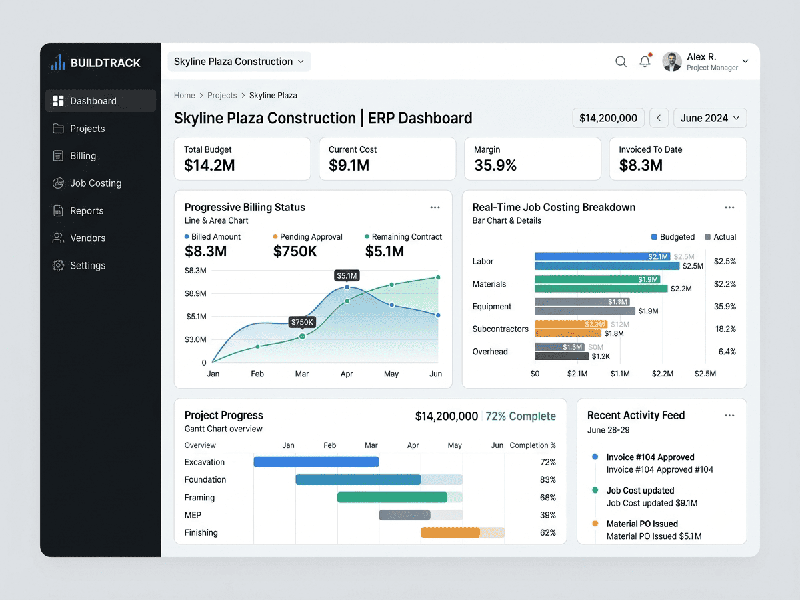This screenshot has width=800, height=600.
Task: Open the June 2024 date dropdown
Action: coord(710,118)
